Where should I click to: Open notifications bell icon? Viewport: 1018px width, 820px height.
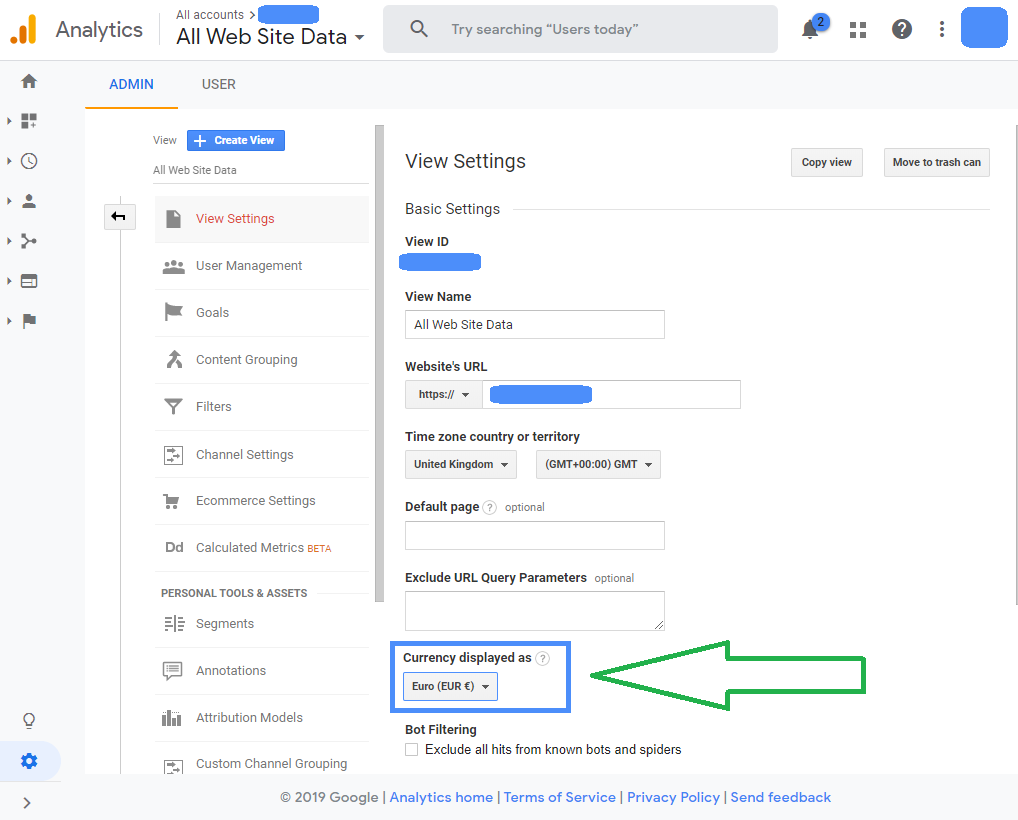[810, 29]
